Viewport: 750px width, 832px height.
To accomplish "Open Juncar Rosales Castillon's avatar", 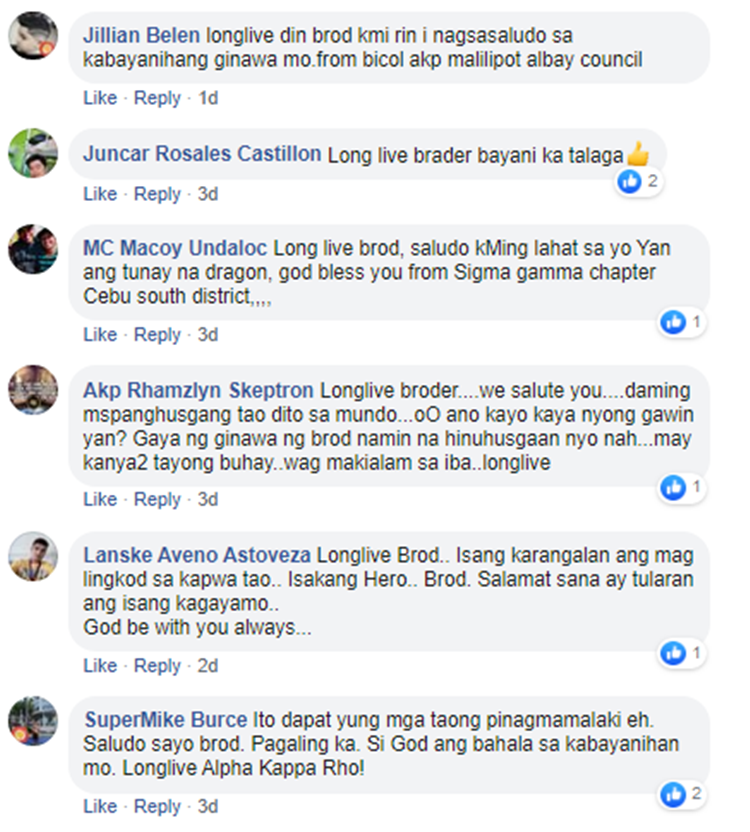I will pyautogui.click(x=33, y=153).
